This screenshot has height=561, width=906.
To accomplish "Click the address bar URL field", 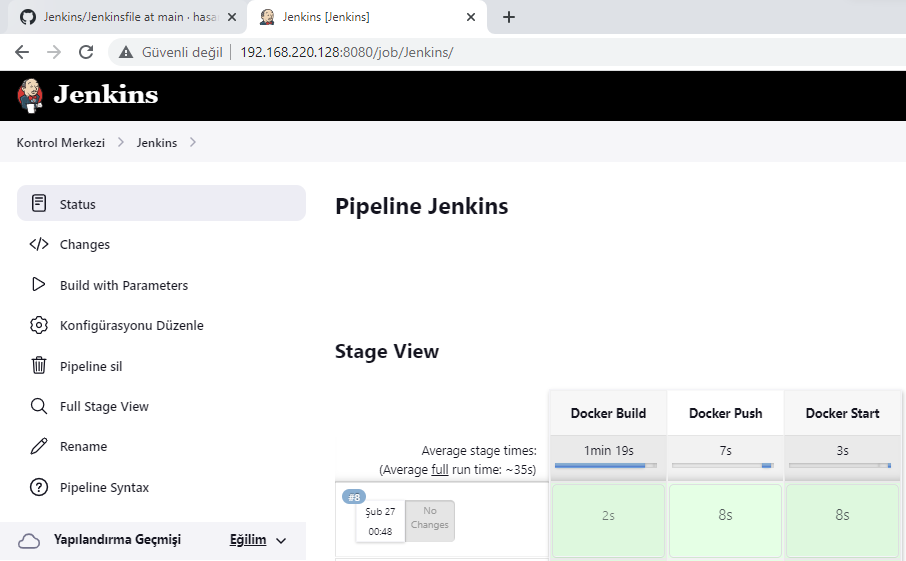I will coord(347,52).
